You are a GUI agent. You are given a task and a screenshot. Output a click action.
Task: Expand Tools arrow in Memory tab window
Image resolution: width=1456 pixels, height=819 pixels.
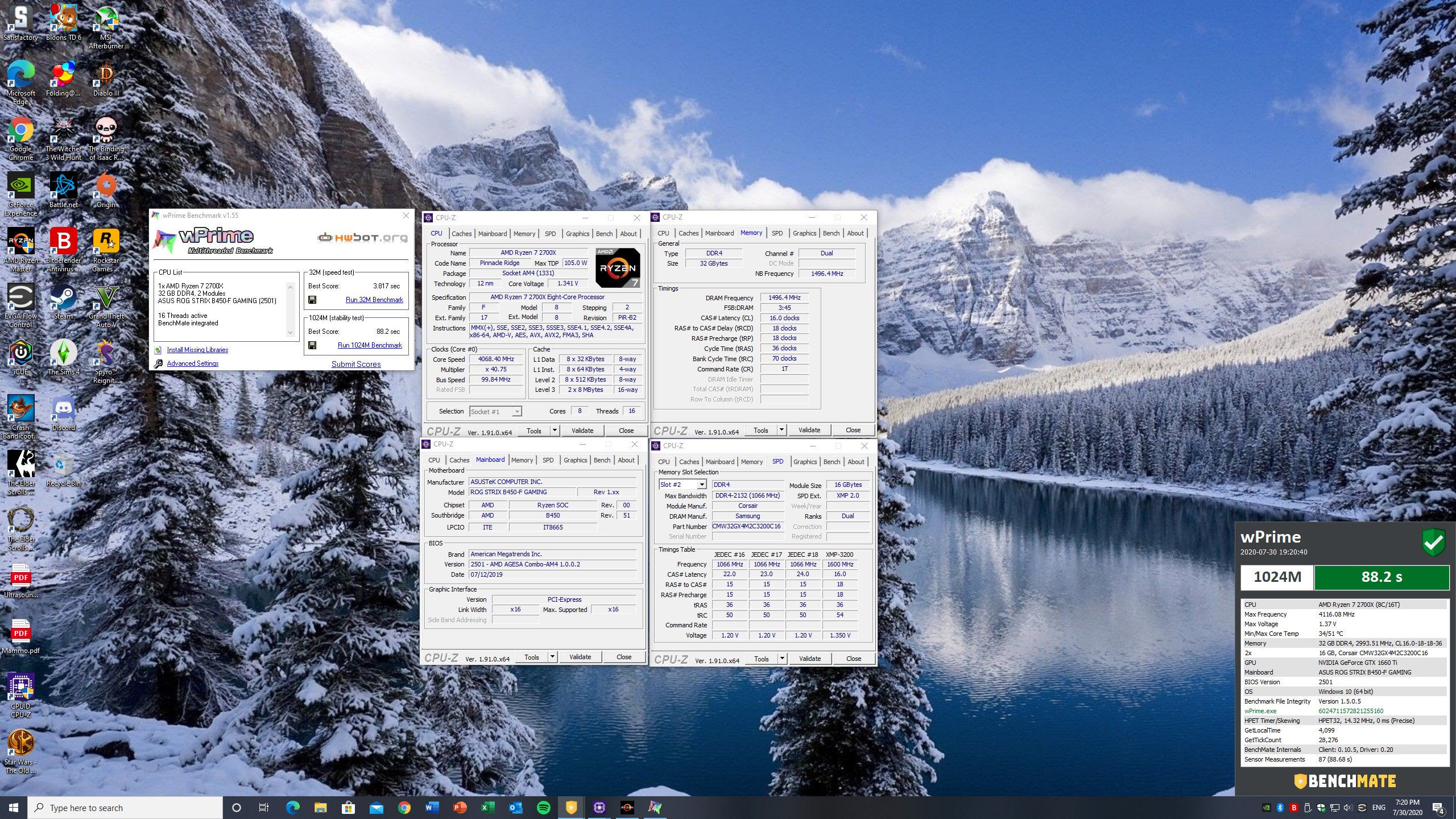pos(781,430)
